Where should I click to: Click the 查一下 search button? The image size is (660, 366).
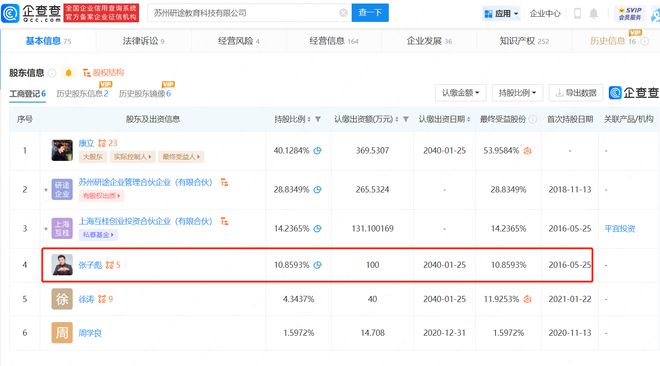click(x=370, y=13)
